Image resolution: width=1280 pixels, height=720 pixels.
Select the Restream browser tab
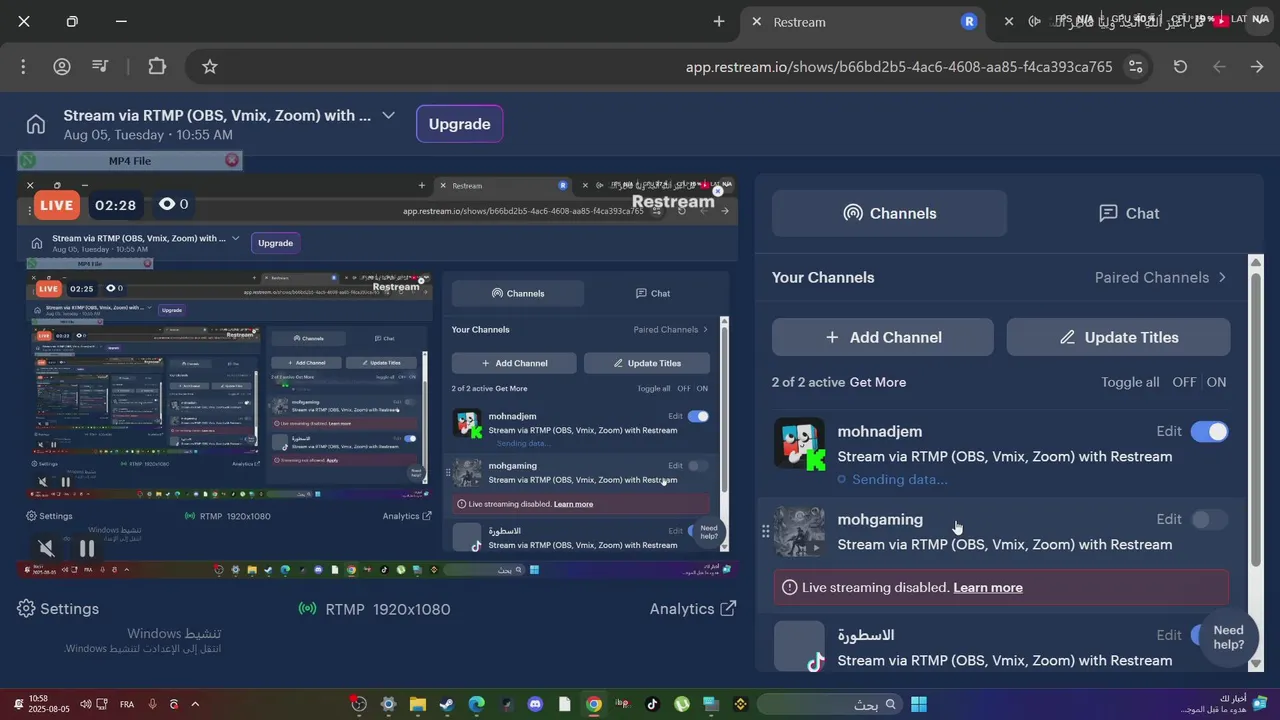pyautogui.click(x=865, y=21)
